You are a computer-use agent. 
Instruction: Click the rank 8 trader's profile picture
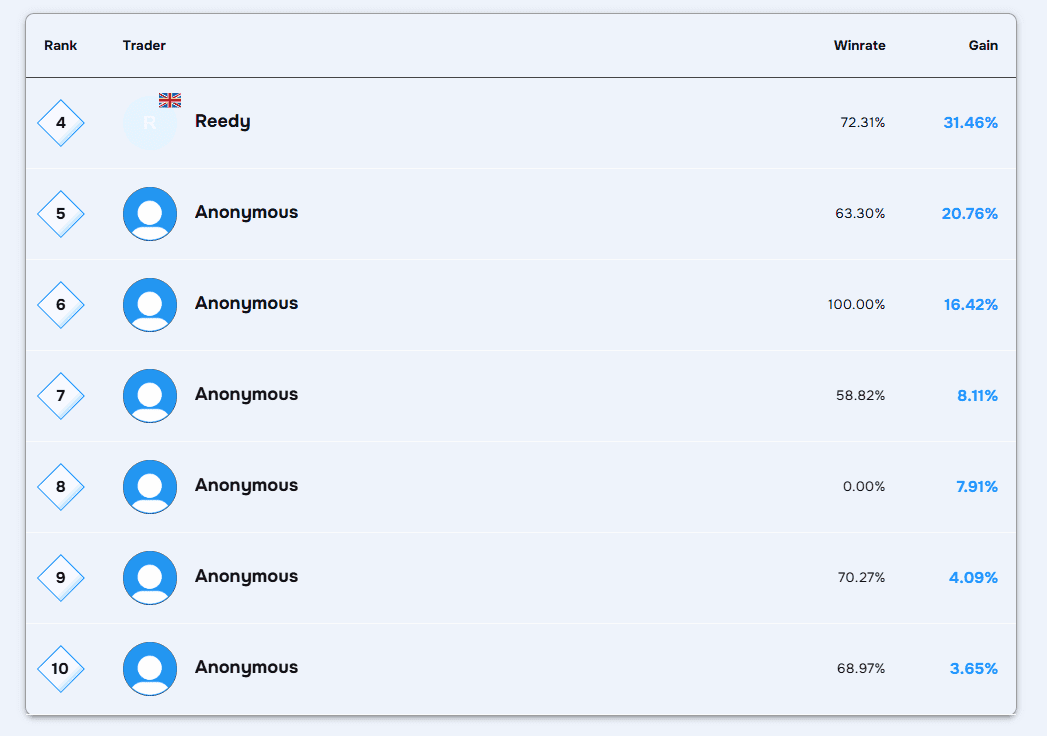149,486
